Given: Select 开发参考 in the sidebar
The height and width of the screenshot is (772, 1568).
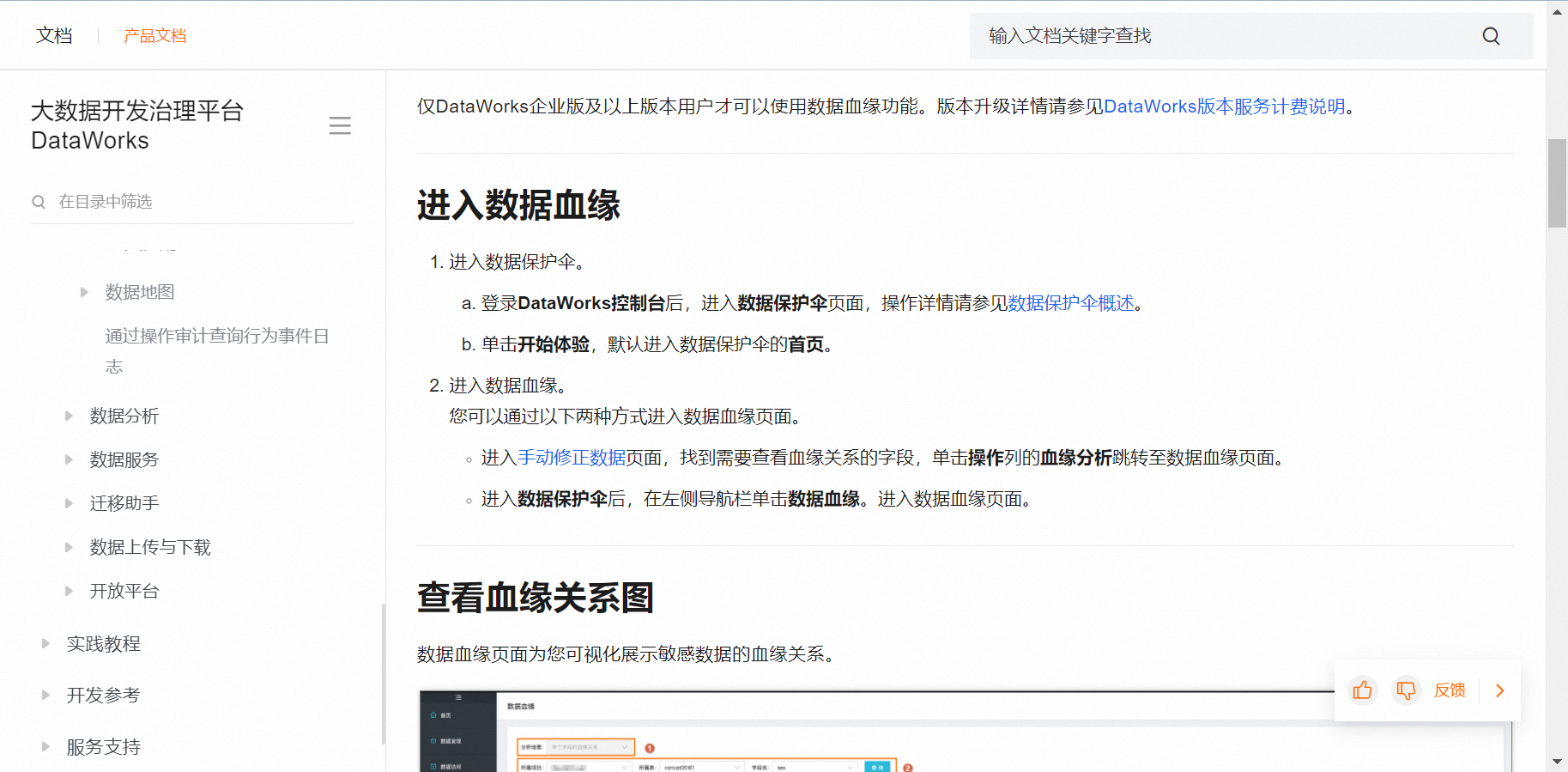Looking at the screenshot, I should tap(104, 695).
